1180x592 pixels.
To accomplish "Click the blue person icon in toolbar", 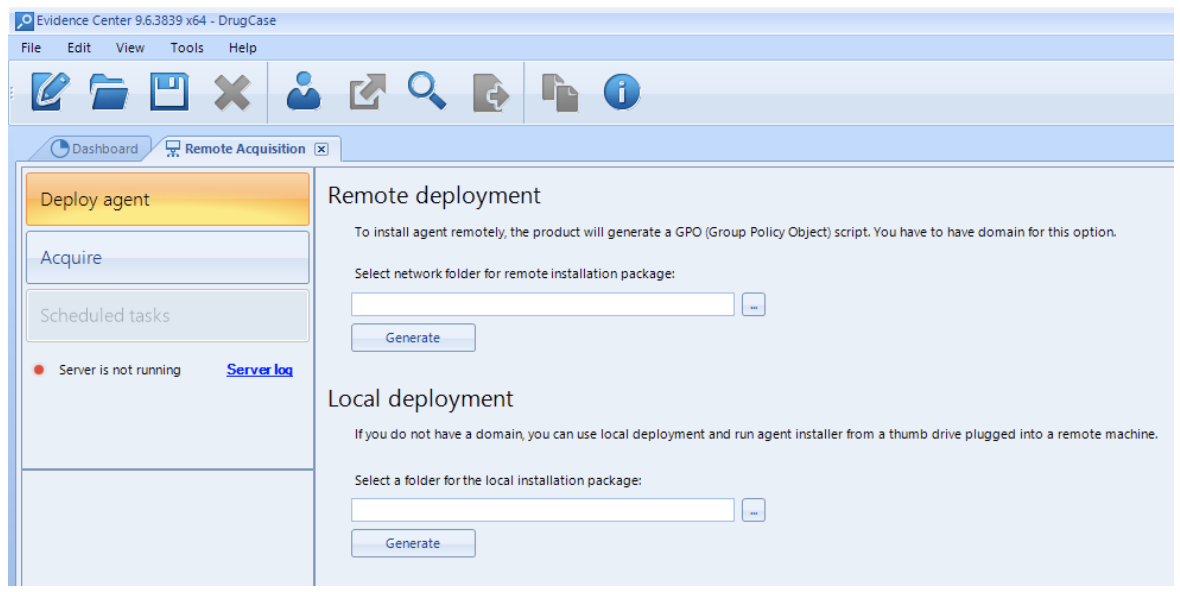I will [303, 92].
